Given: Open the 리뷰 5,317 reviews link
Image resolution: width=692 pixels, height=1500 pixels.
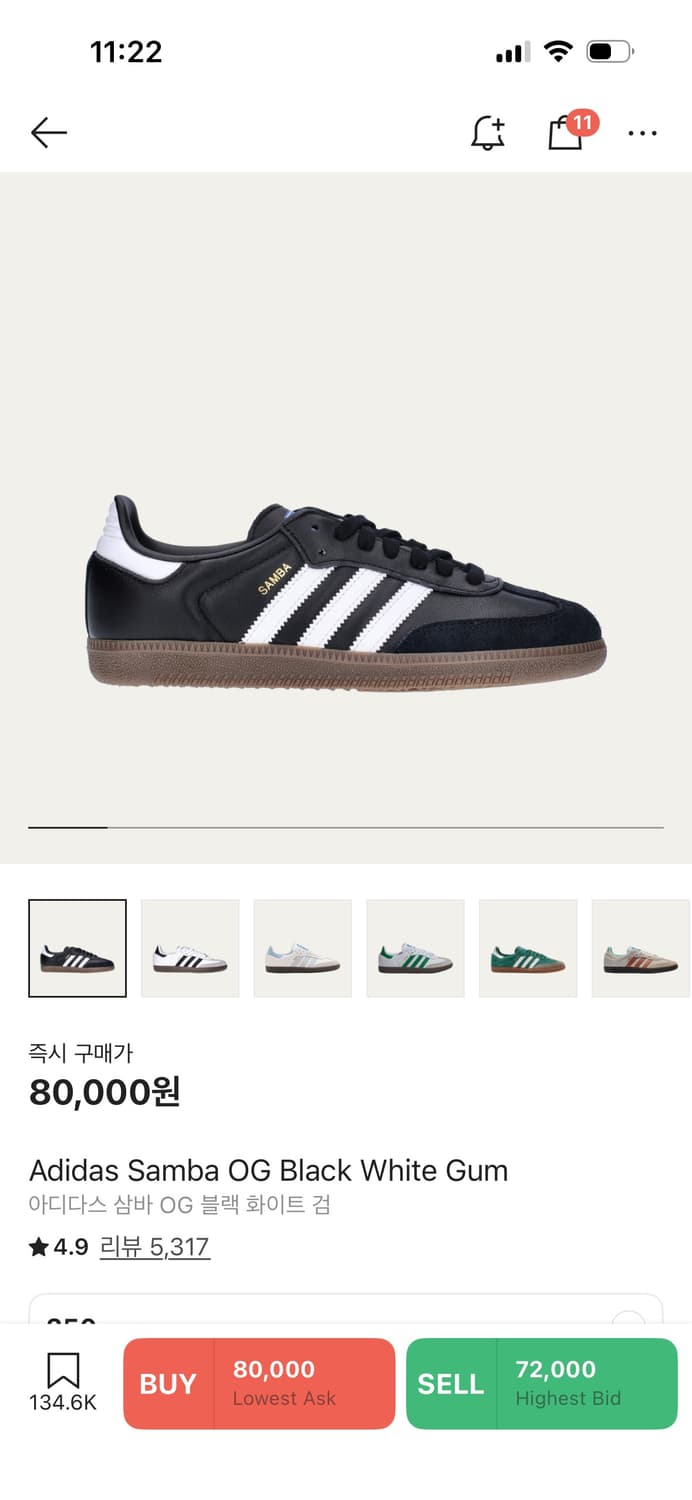Looking at the screenshot, I should click(155, 1247).
